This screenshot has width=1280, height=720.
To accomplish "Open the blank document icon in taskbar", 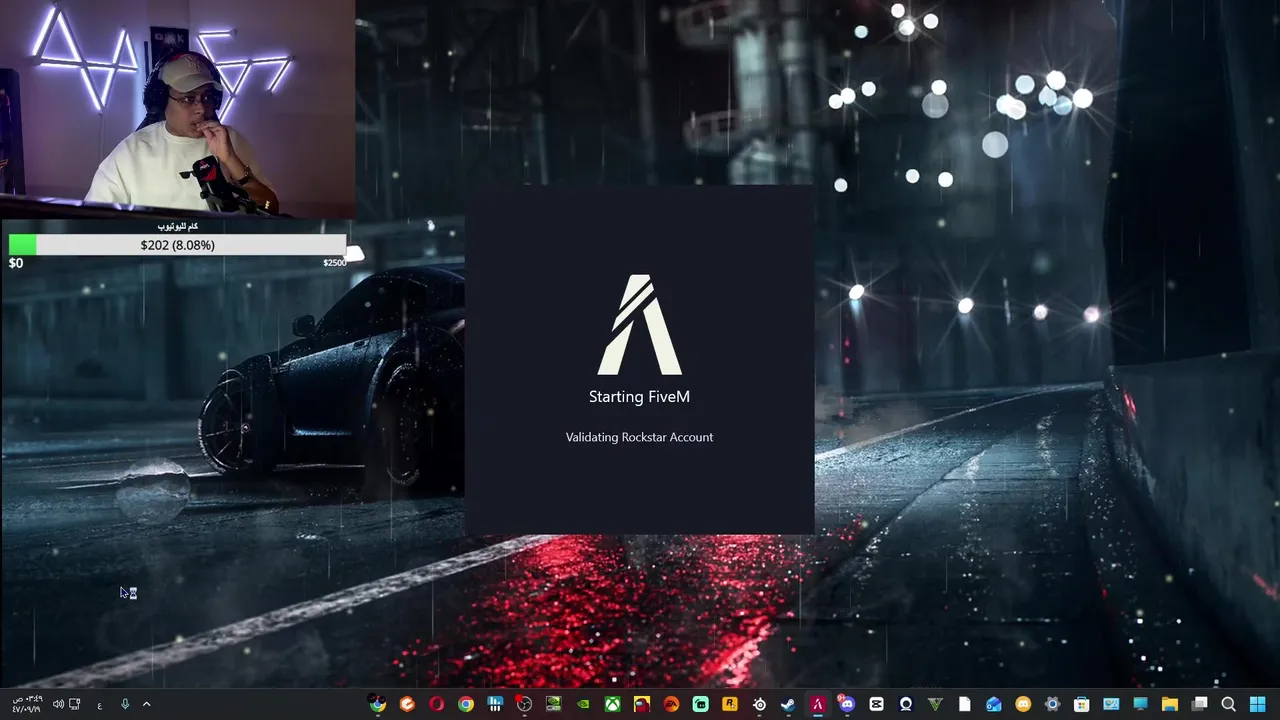I will [964, 704].
